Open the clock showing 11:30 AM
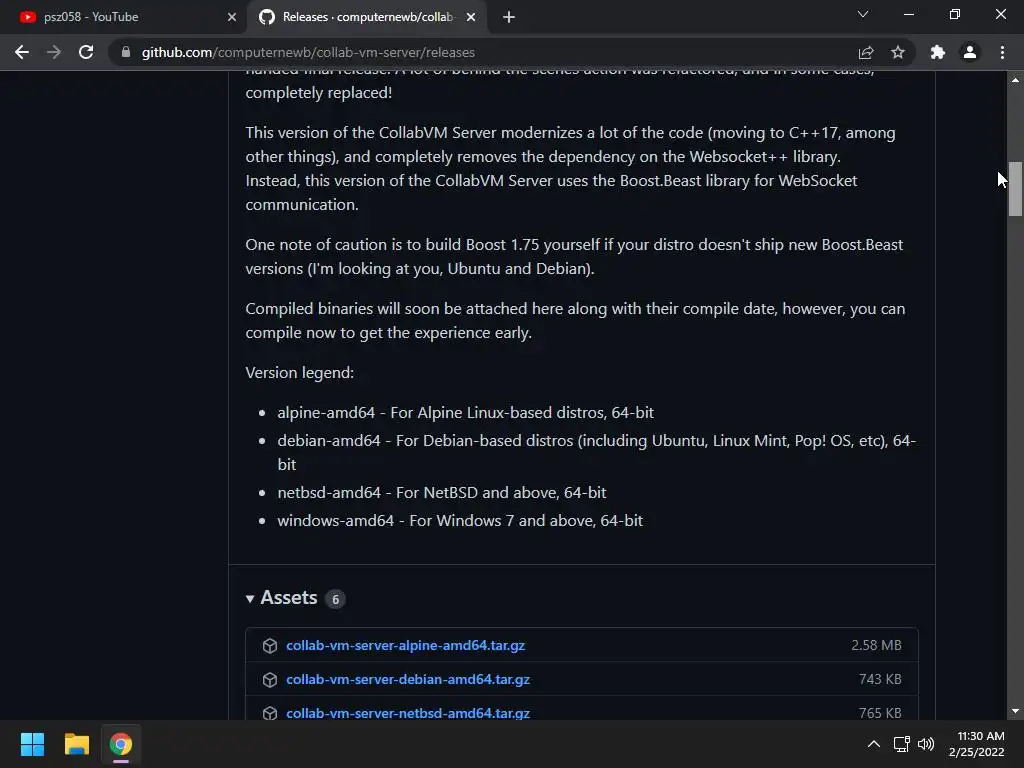 click(x=976, y=744)
